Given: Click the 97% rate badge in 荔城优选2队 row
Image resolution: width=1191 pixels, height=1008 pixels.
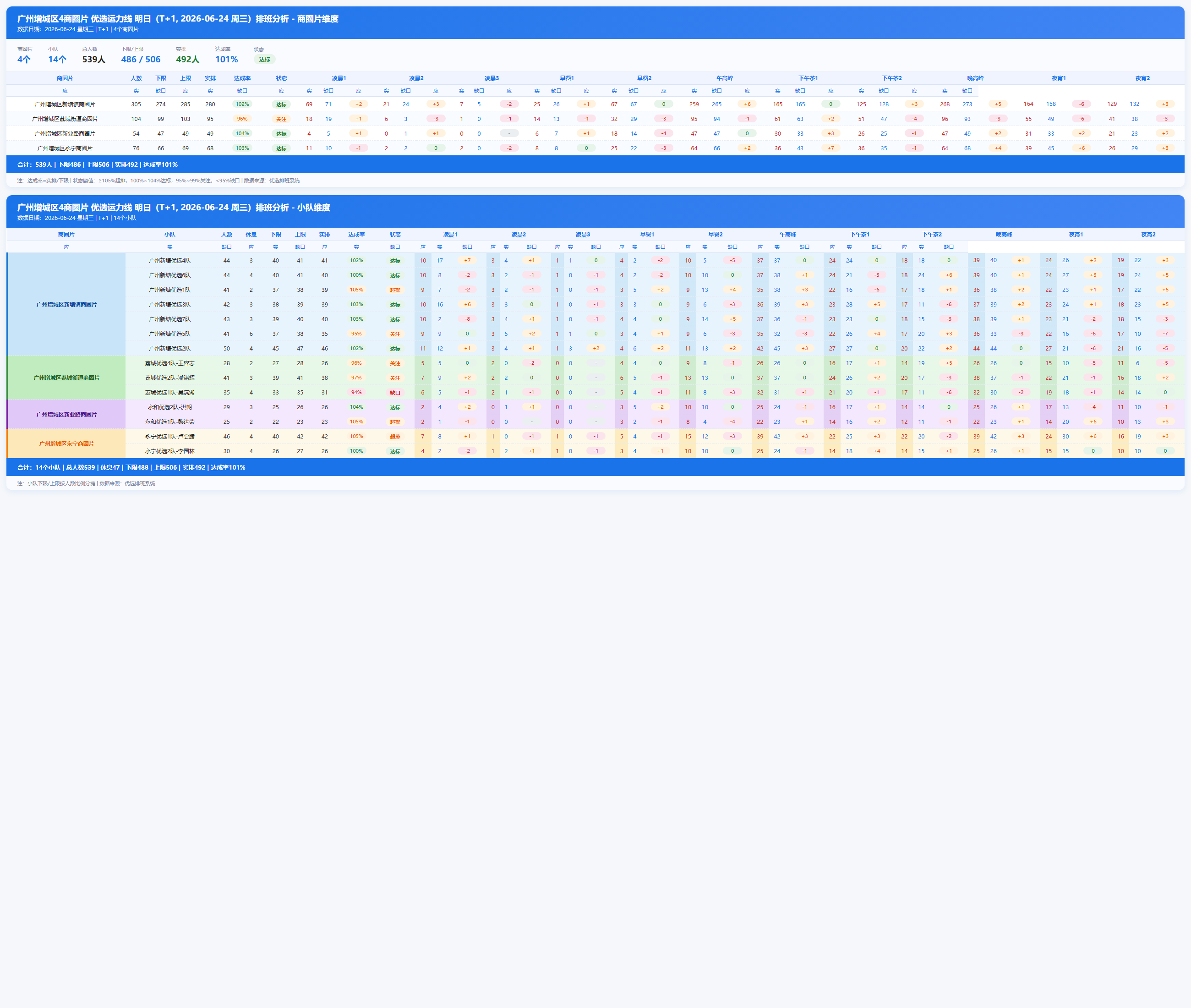Looking at the screenshot, I should 356,378.
